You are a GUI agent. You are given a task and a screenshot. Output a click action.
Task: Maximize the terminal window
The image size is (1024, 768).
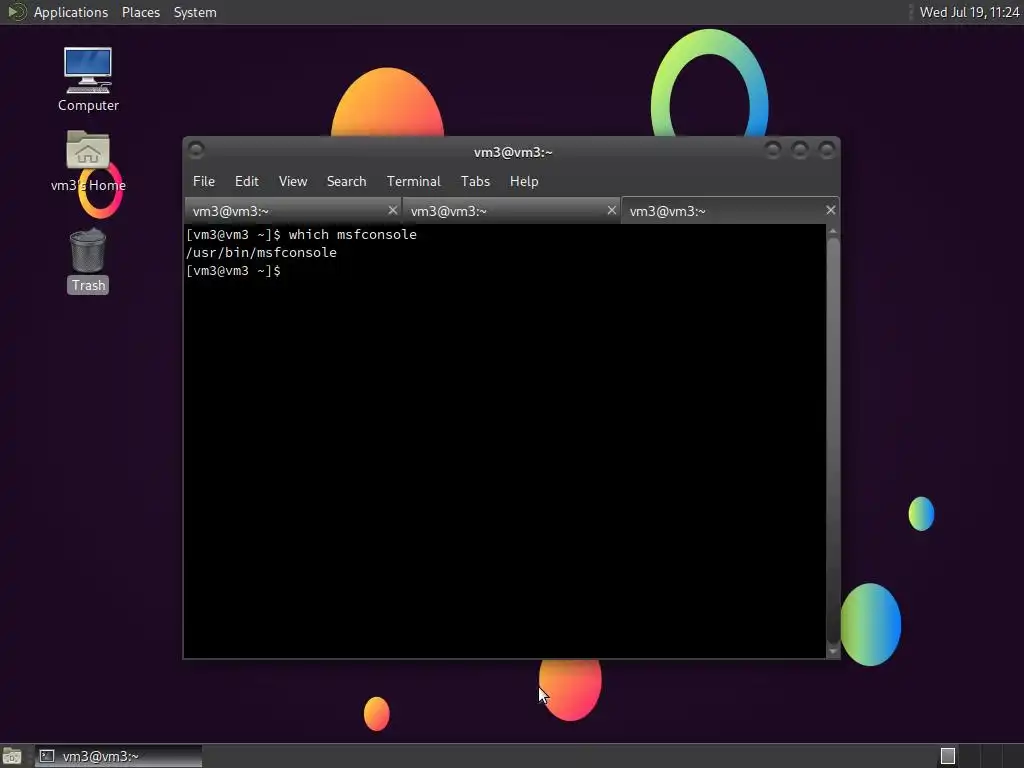[799, 150]
